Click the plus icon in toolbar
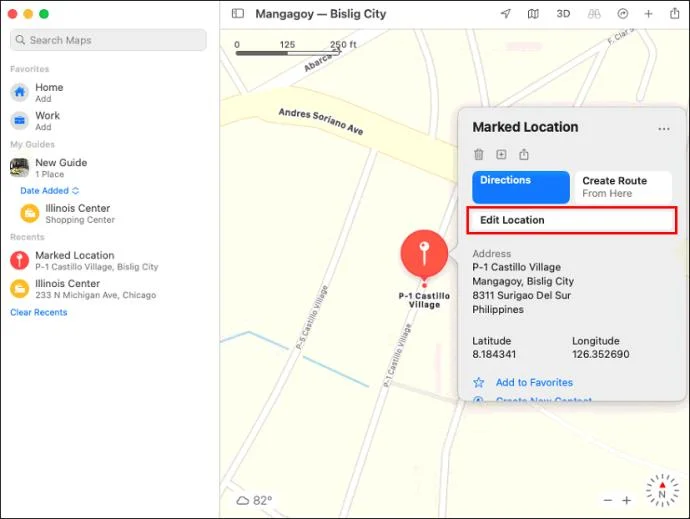 click(x=648, y=14)
